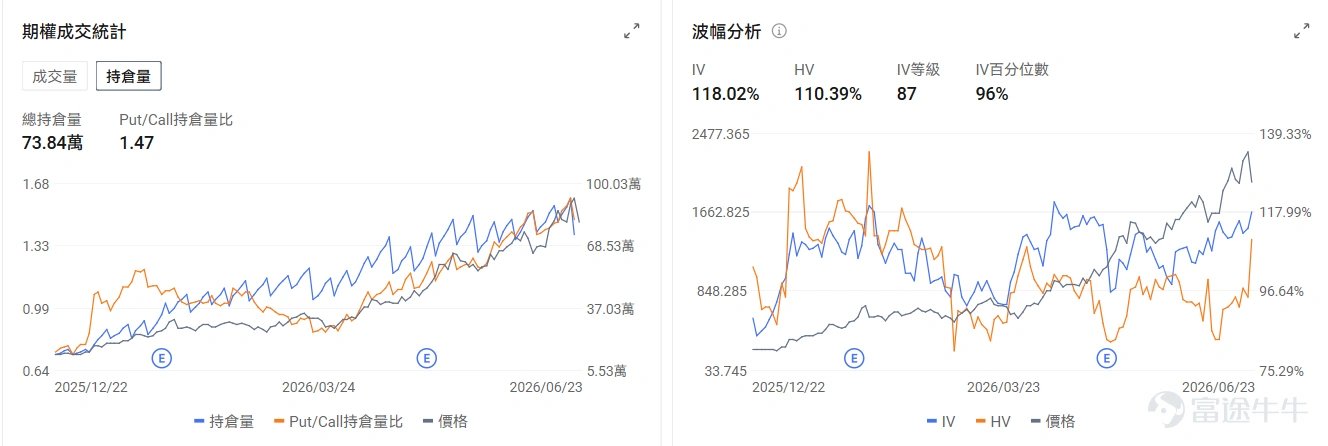This screenshot has height=446, width=1328.
Task: Toggle the Put/Call持倉量比 legend series
Action: (337, 421)
